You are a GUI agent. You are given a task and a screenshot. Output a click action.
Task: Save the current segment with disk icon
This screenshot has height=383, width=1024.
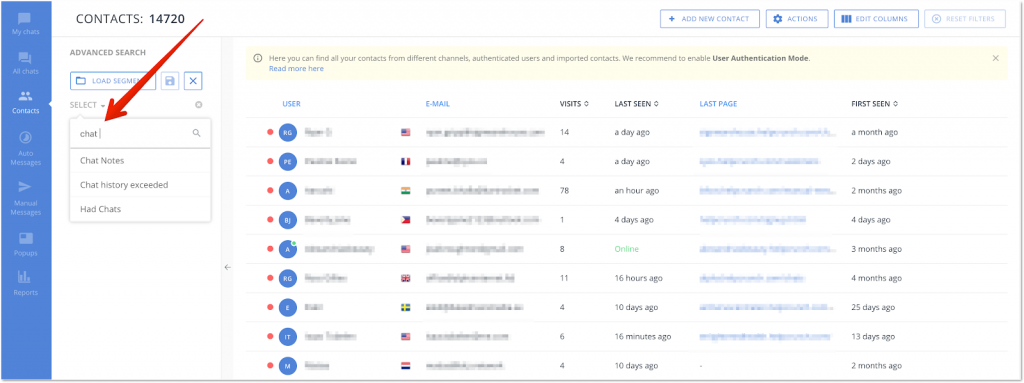pyautogui.click(x=170, y=81)
